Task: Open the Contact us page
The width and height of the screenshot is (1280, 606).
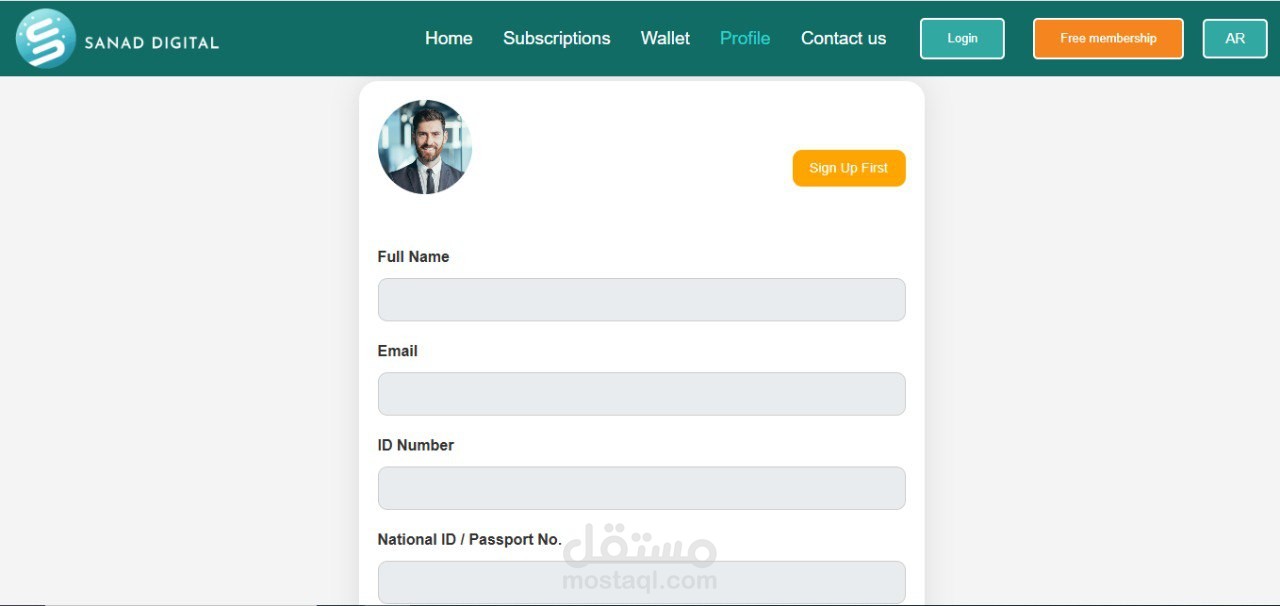Action: pyautogui.click(x=843, y=38)
